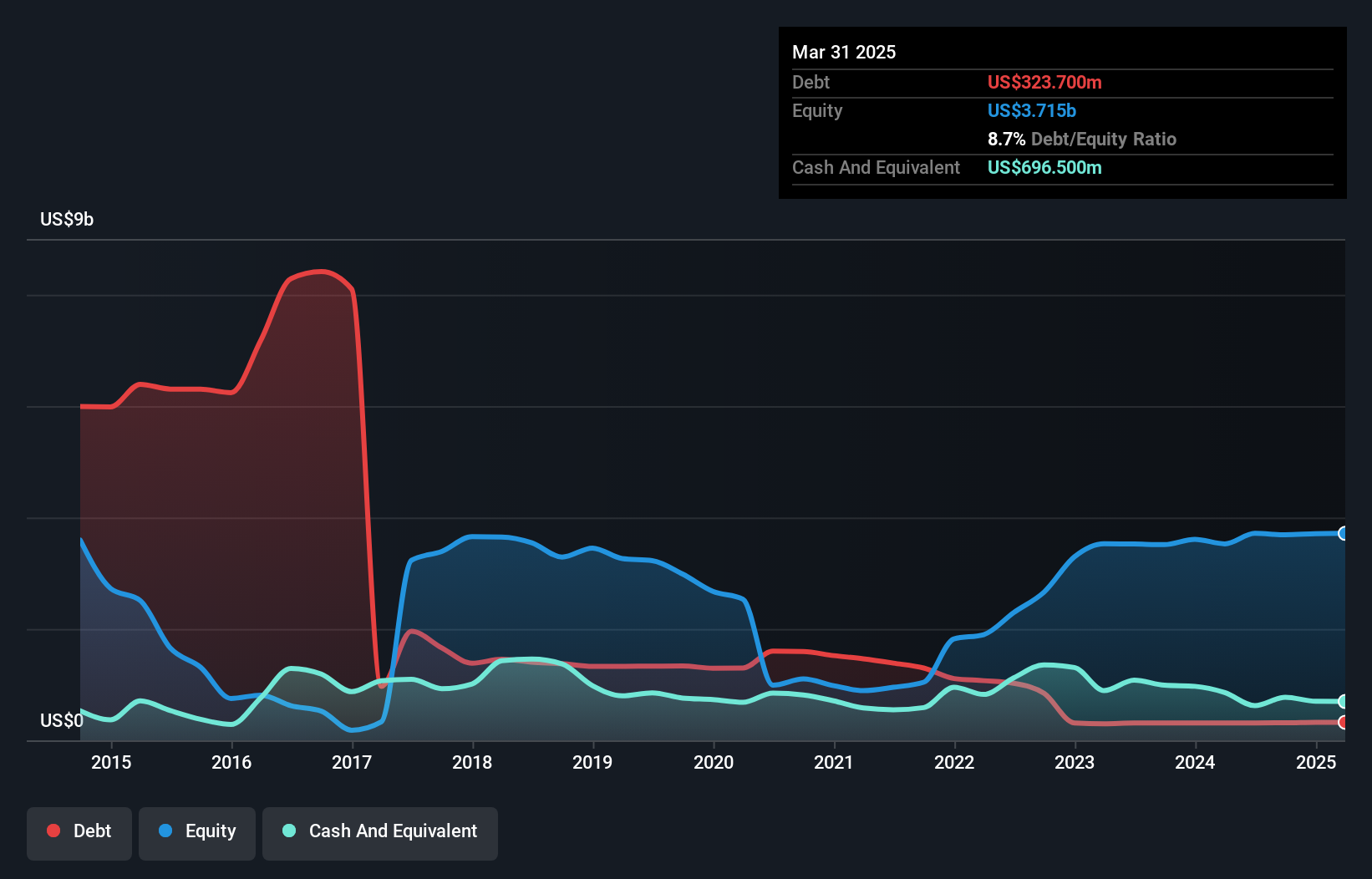
Task: Click the 2018 x-axis label
Action: 472,762
